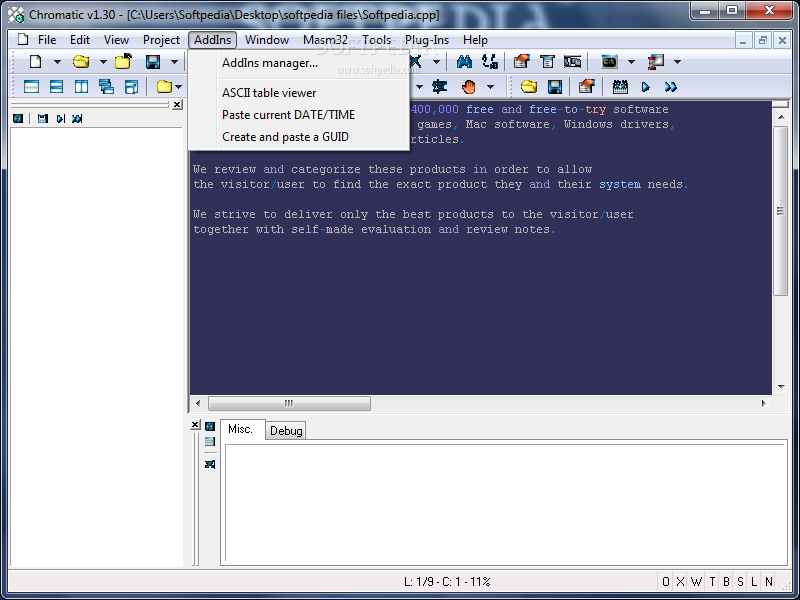This screenshot has width=800, height=600.
Task: Close the left side panel with its X
Action: click(x=177, y=105)
